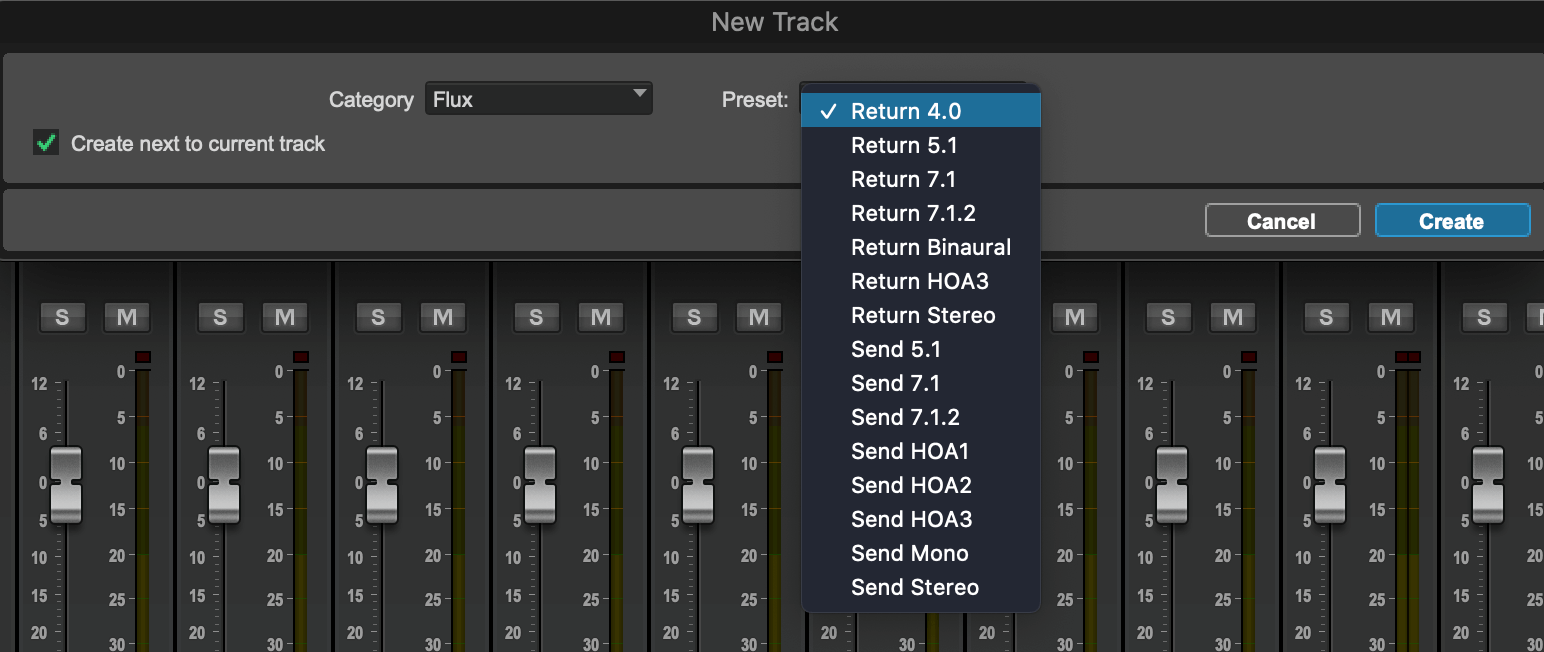Solo the fourth channel strip
Viewport: 1544px width, 652px height.
pyautogui.click(x=536, y=317)
